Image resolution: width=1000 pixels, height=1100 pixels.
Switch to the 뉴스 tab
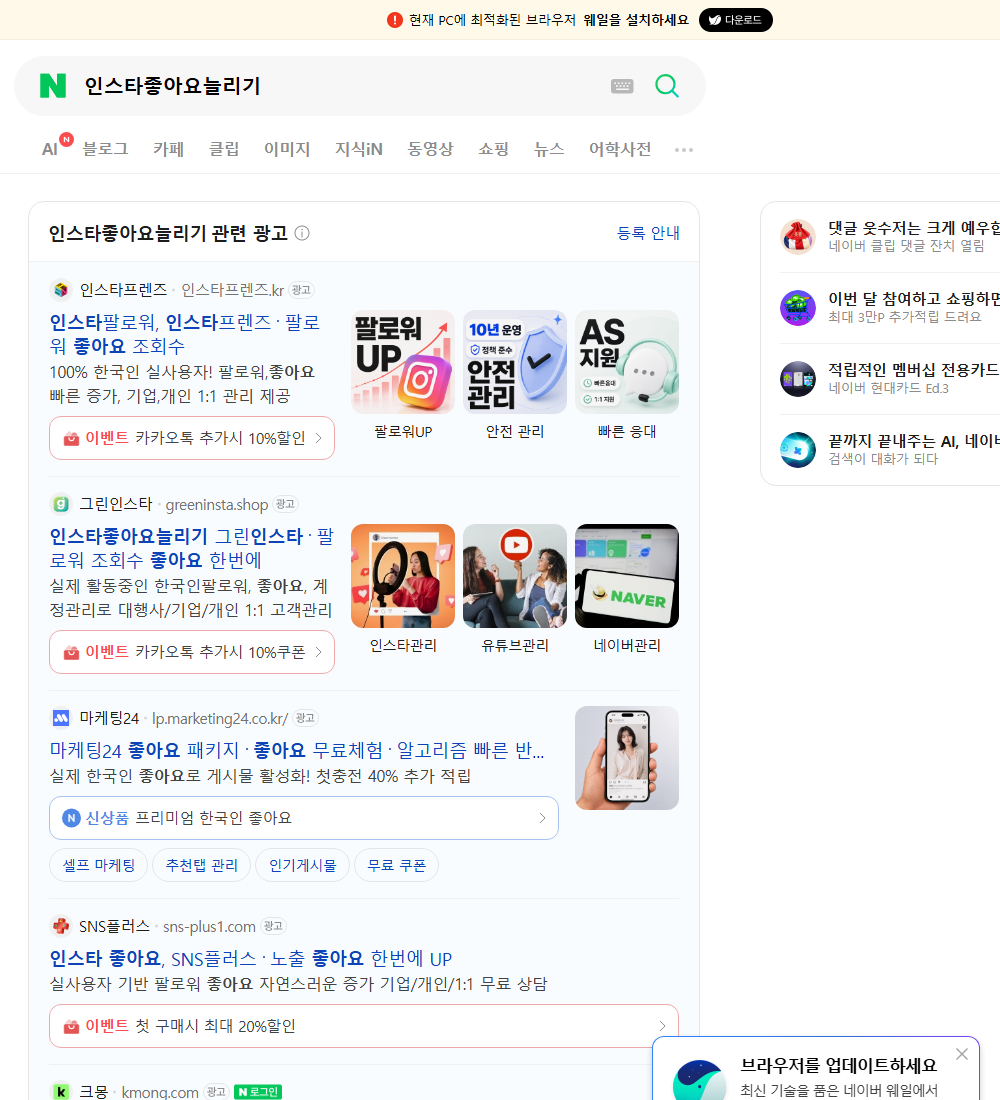pos(549,149)
